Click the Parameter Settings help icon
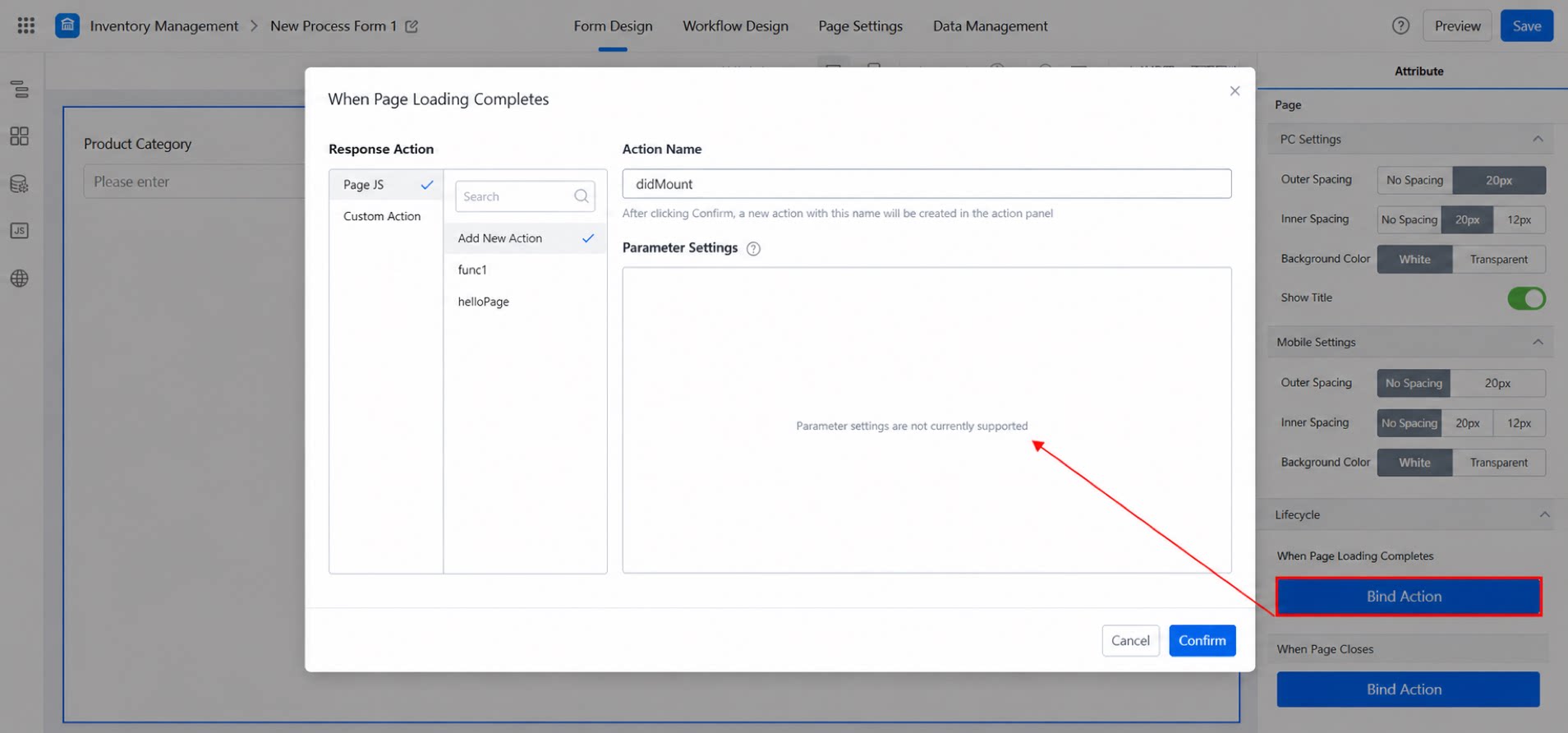 point(753,248)
